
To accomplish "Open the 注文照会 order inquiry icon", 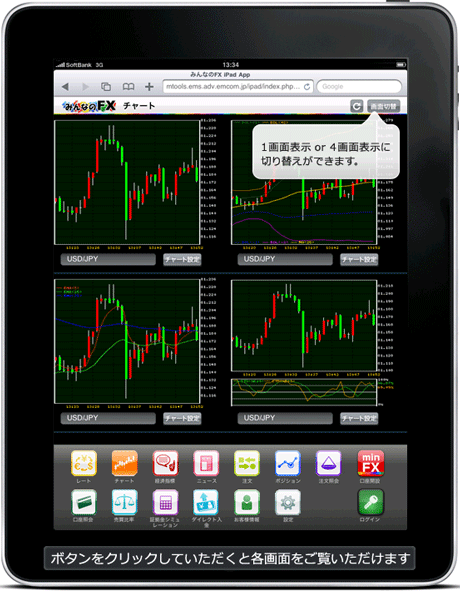I will coord(328,463).
